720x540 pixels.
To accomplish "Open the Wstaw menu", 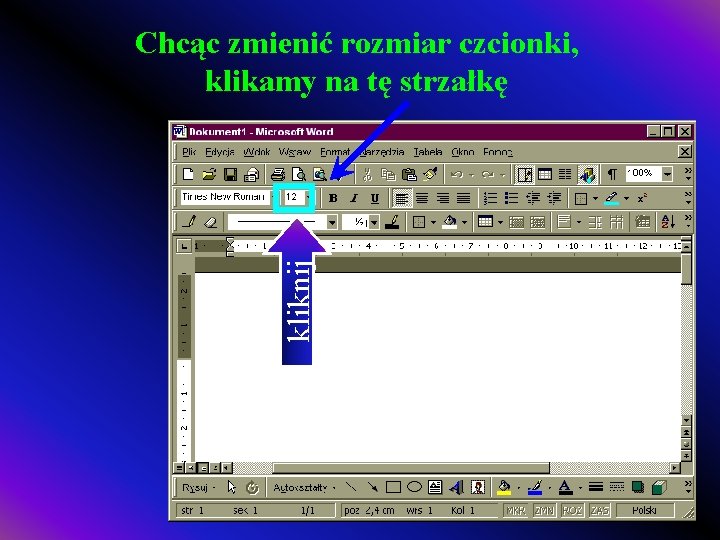I will [295, 152].
